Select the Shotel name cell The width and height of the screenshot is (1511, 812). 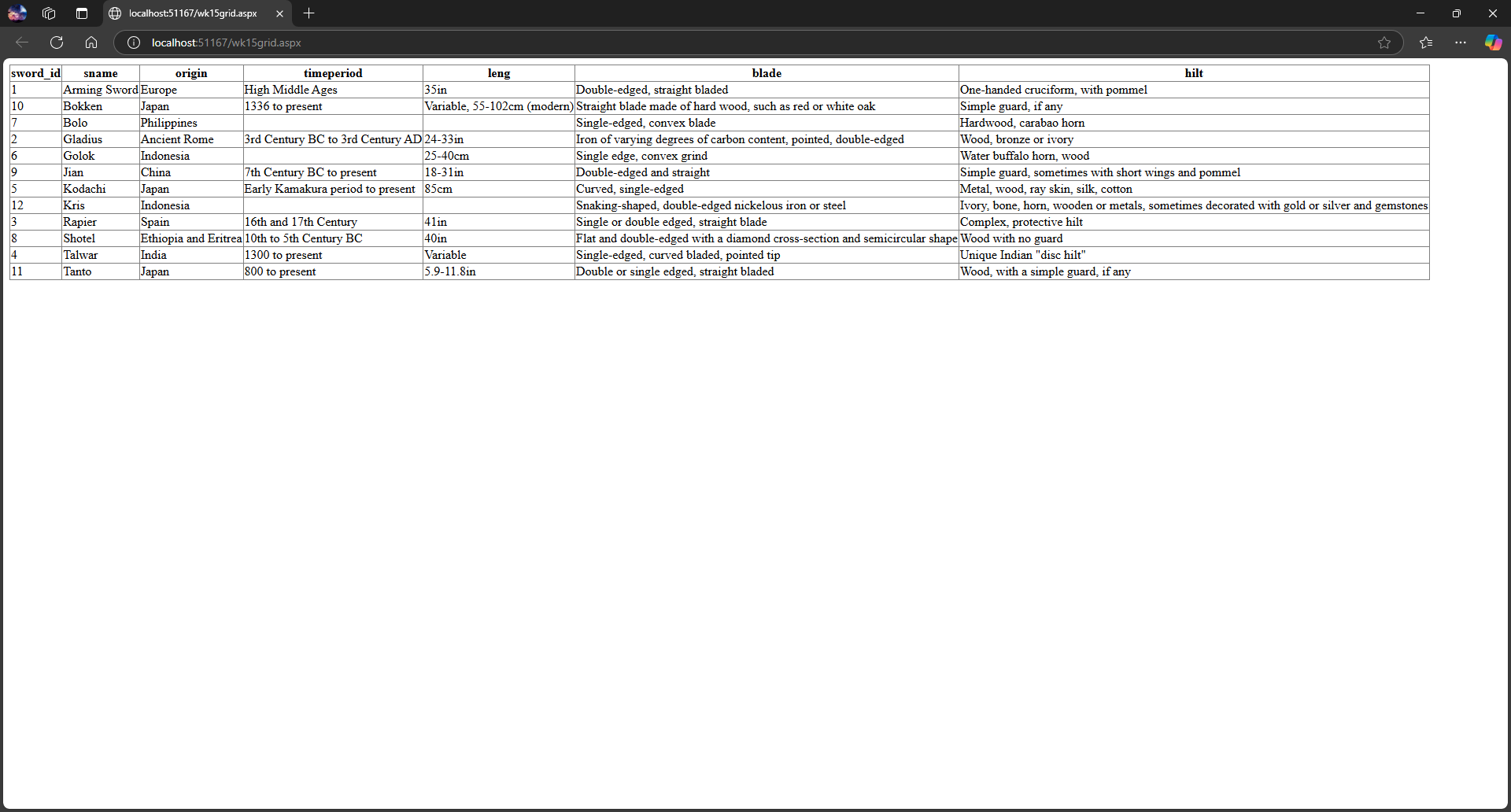click(x=101, y=238)
